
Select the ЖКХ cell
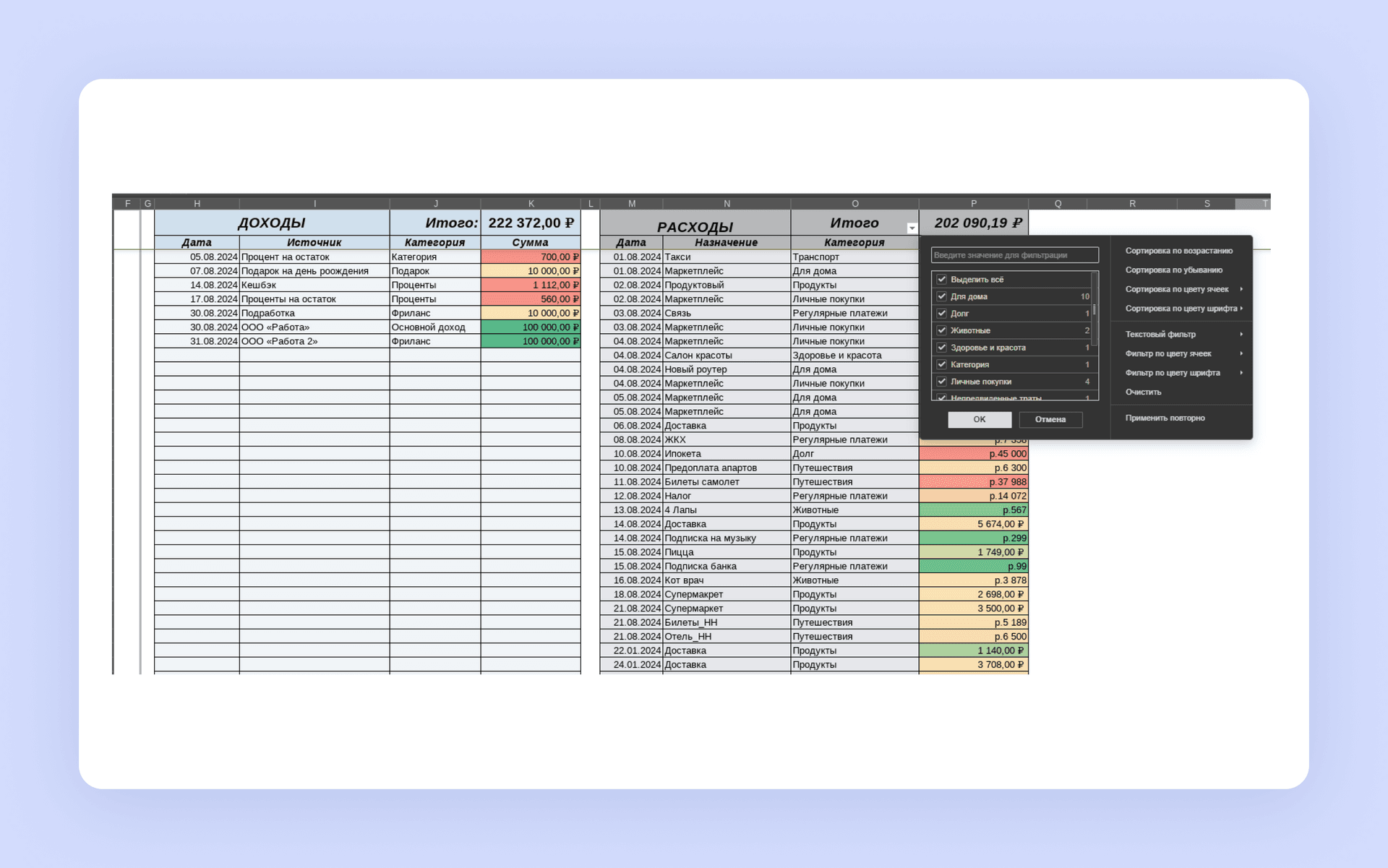(x=727, y=439)
